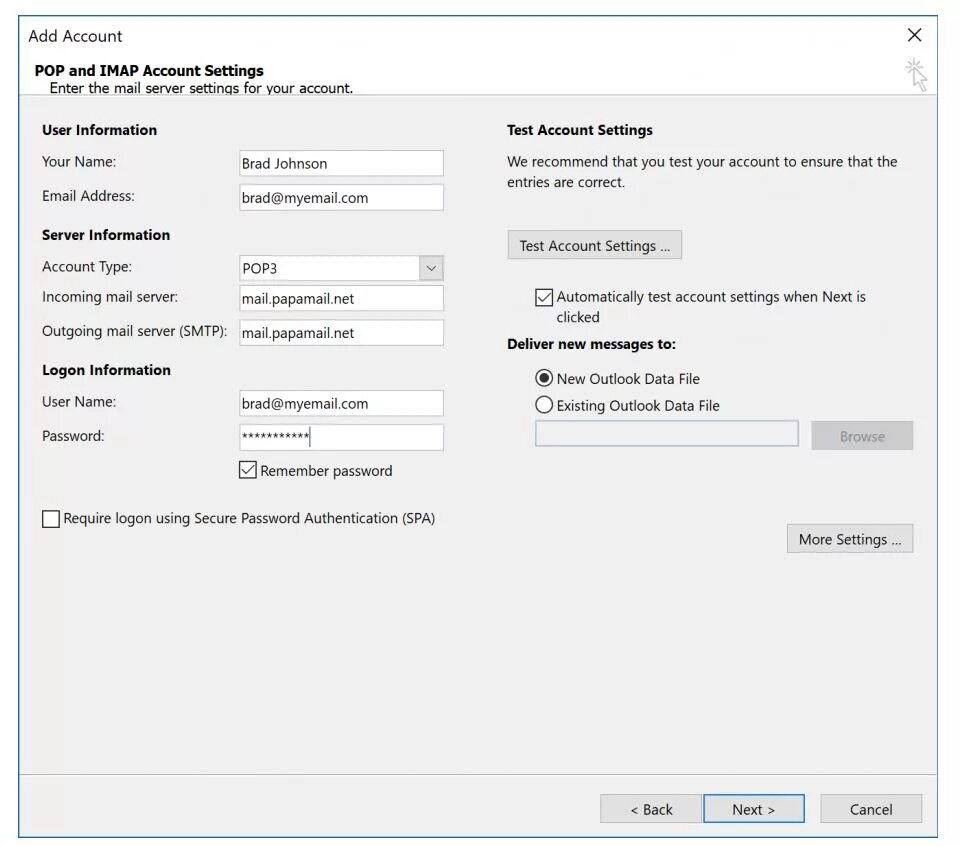Return with the Back button
960x846 pixels.
[x=651, y=809]
